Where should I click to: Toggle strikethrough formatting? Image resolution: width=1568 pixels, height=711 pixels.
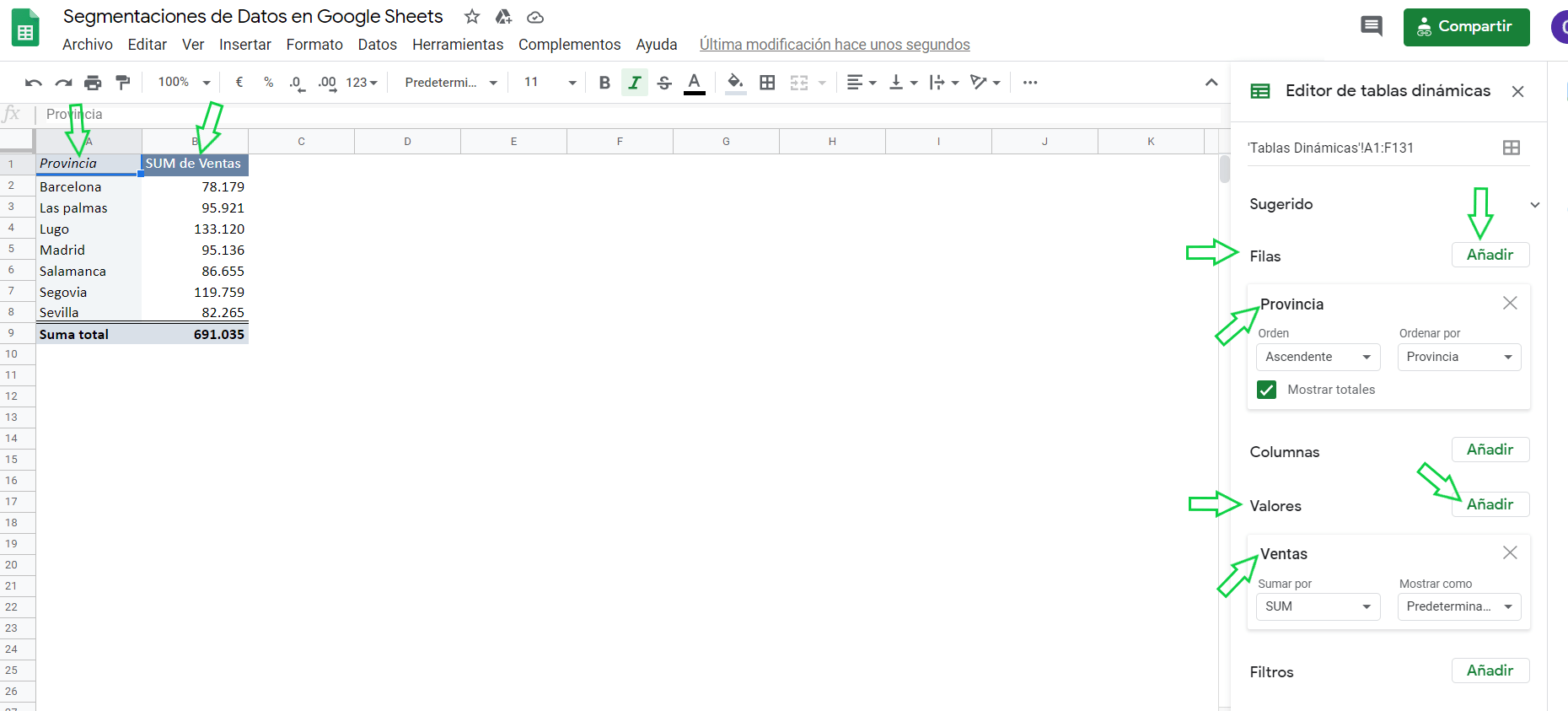[x=664, y=83]
